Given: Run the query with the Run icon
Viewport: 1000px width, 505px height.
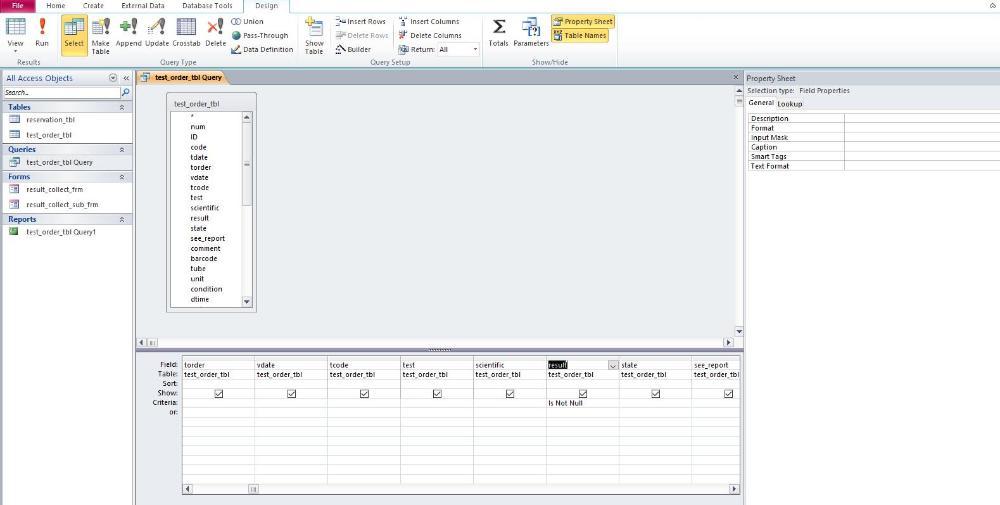Looking at the screenshot, I should click(42, 32).
